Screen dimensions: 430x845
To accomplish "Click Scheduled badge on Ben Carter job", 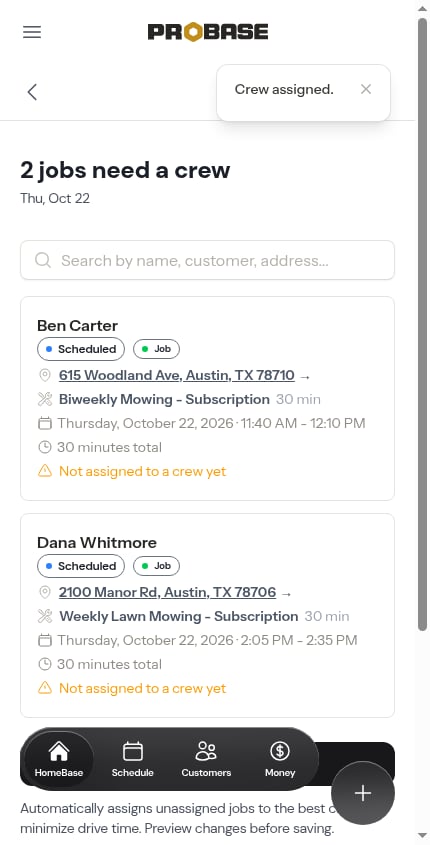I will pyautogui.click(x=81, y=349).
